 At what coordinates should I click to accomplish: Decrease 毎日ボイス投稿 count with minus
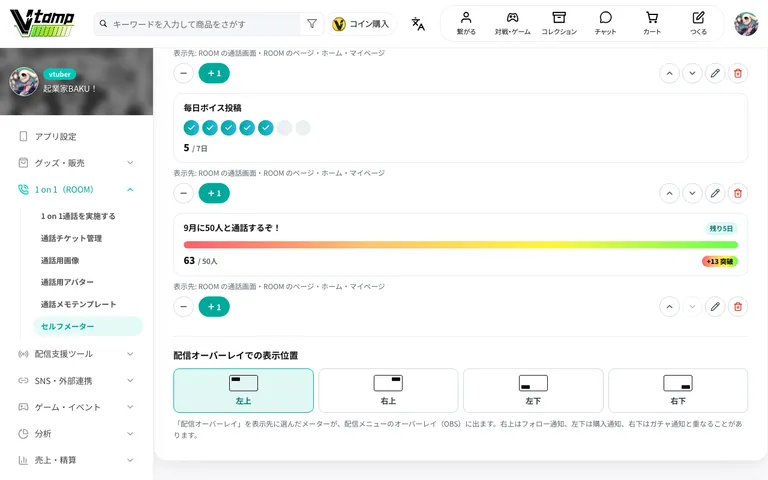184,193
